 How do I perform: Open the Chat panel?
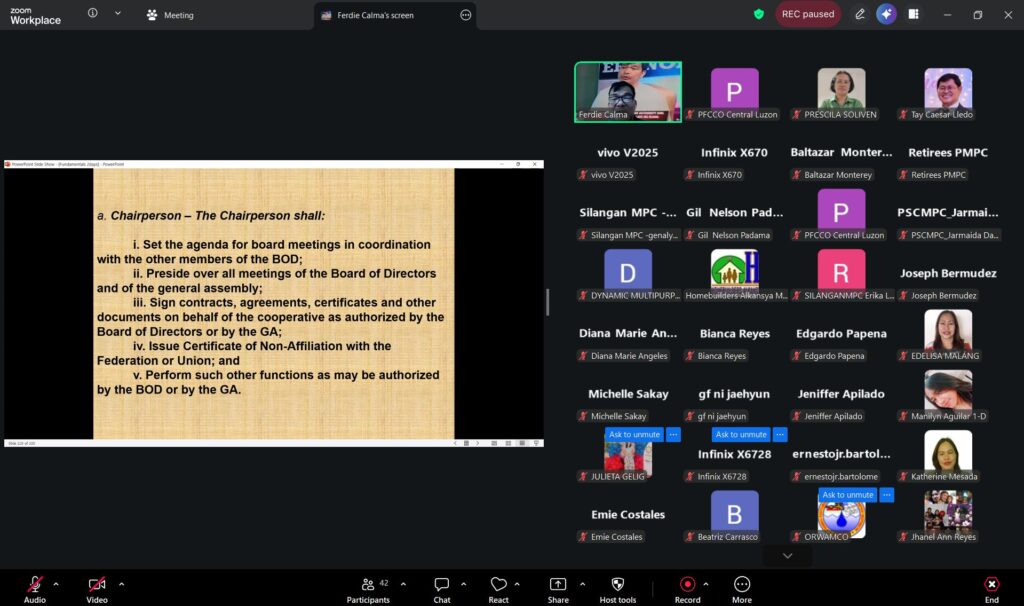(441, 588)
